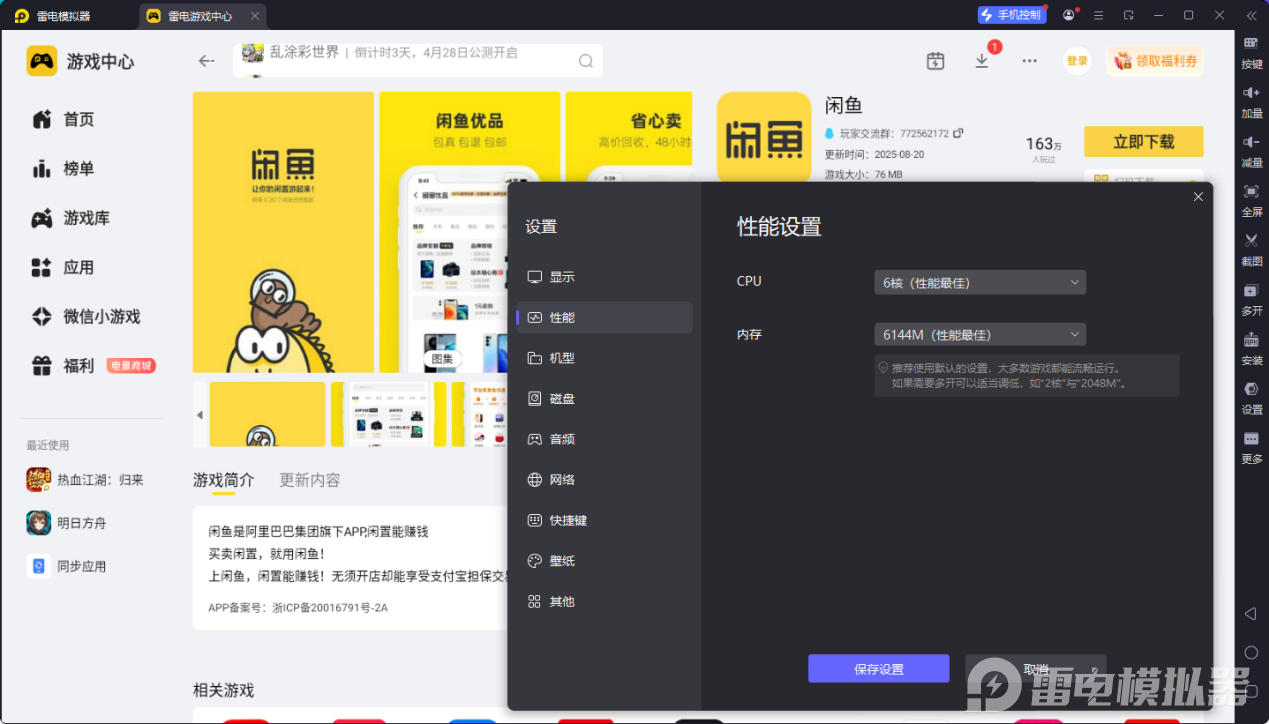Click the 加量 volume up icon

[1251, 93]
